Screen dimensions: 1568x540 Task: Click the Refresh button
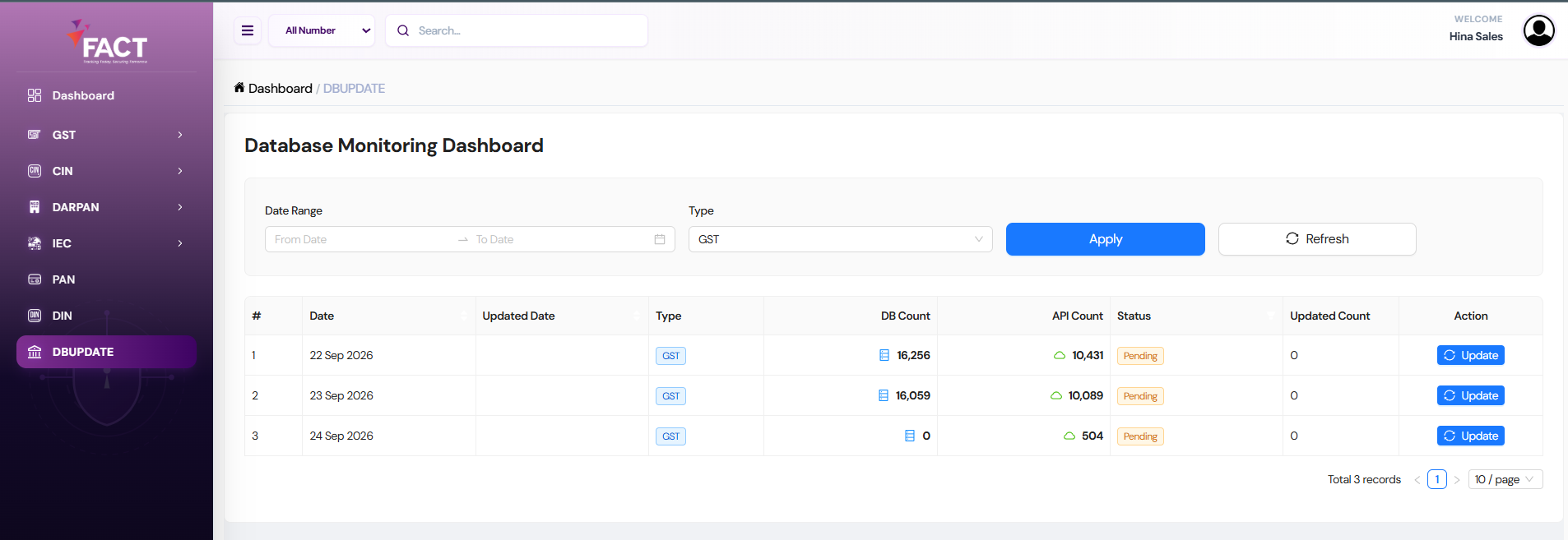[1316, 239]
